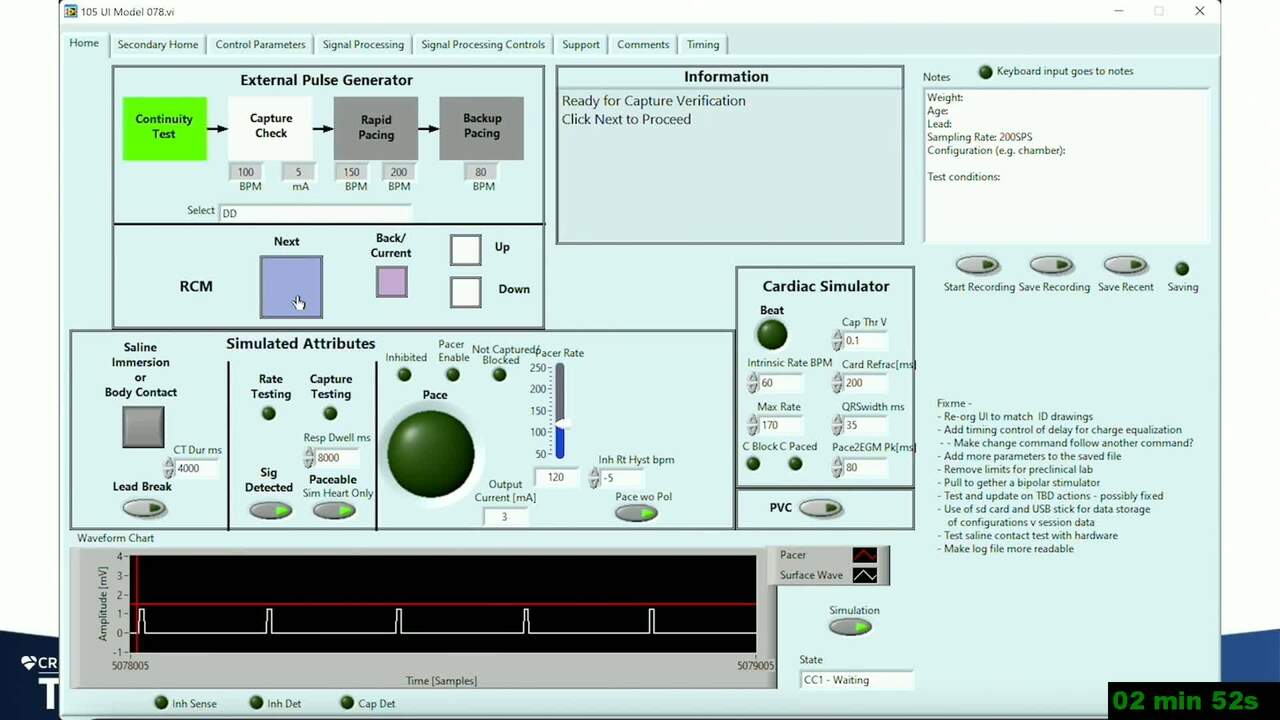
Task: Click the RCM Next button
Action: [x=291, y=287]
